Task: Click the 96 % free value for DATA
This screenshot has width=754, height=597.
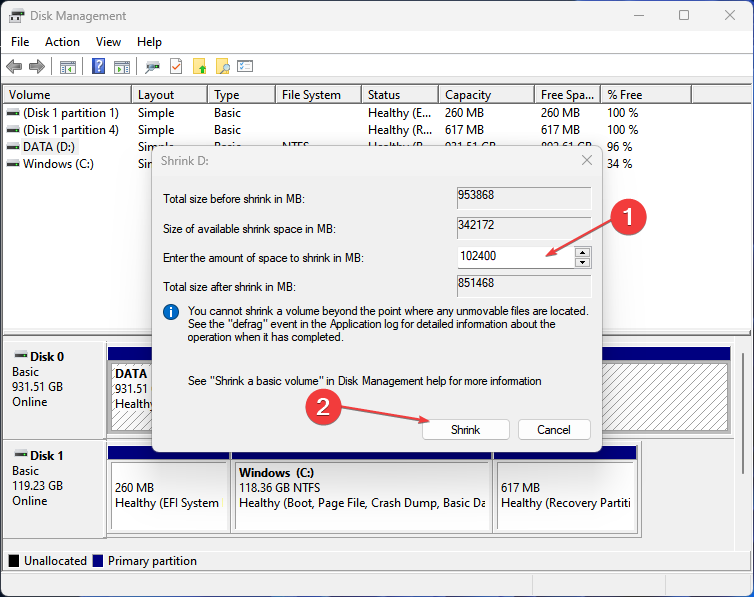Action: pos(619,147)
